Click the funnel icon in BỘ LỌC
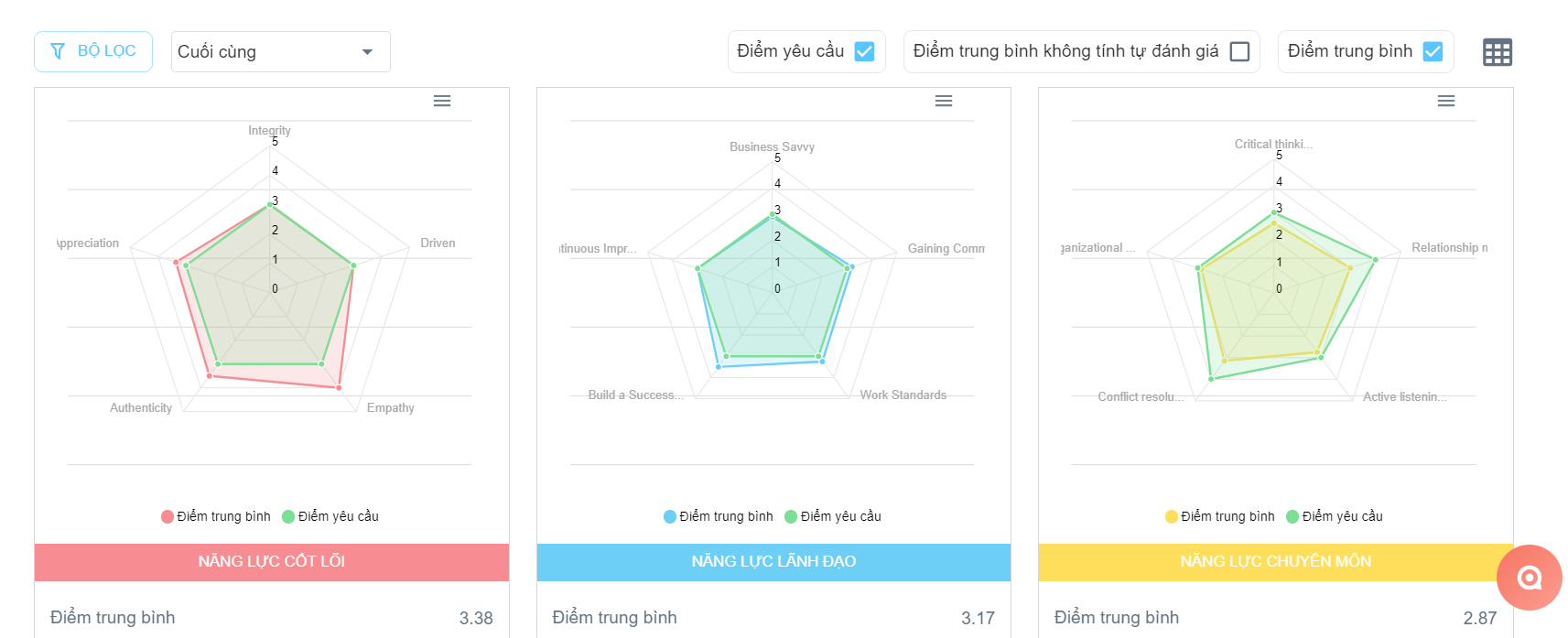The image size is (1568, 638). tap(58, 51)
